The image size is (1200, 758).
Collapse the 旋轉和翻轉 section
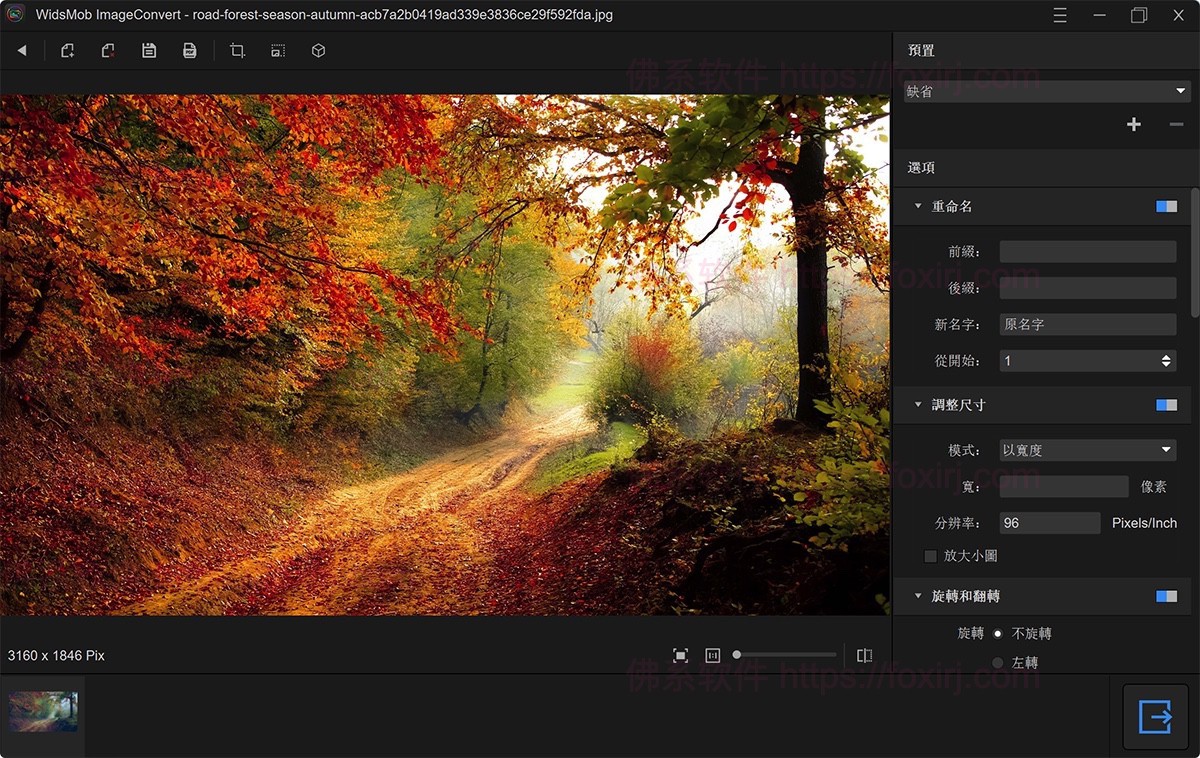918,596
